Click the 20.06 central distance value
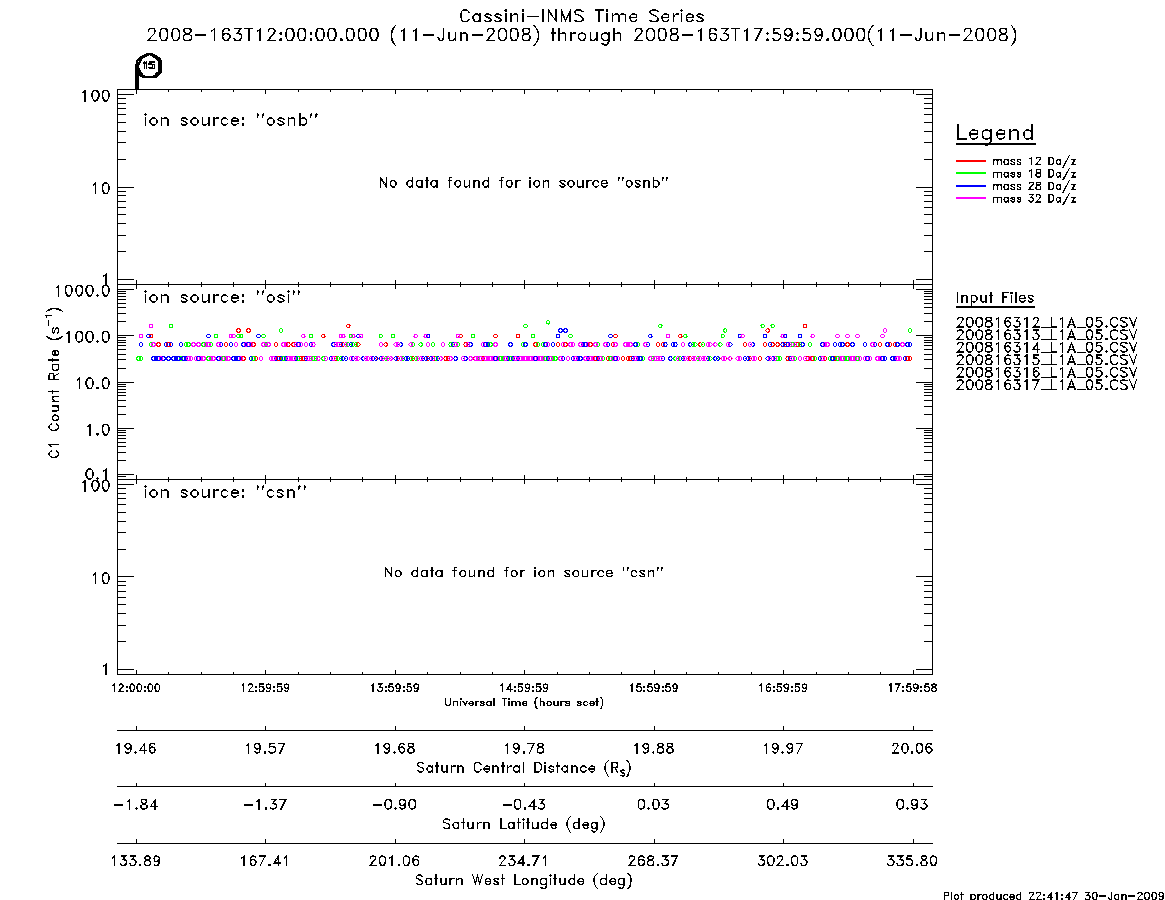Viewport: 1165px width, 900px height. tap(912, 748)
